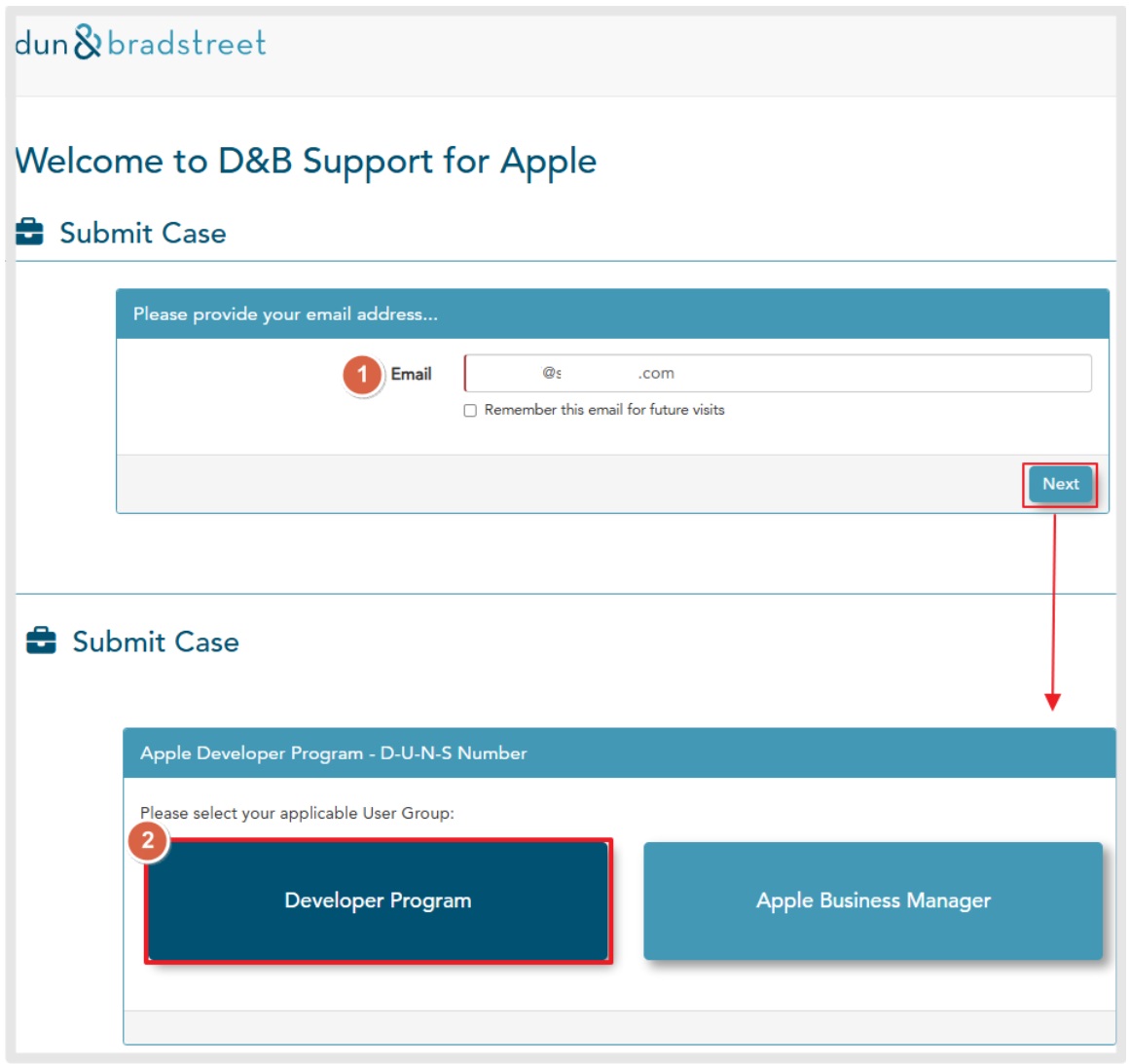Click the briefcase icon beside first Submit Case

point(29,232)
